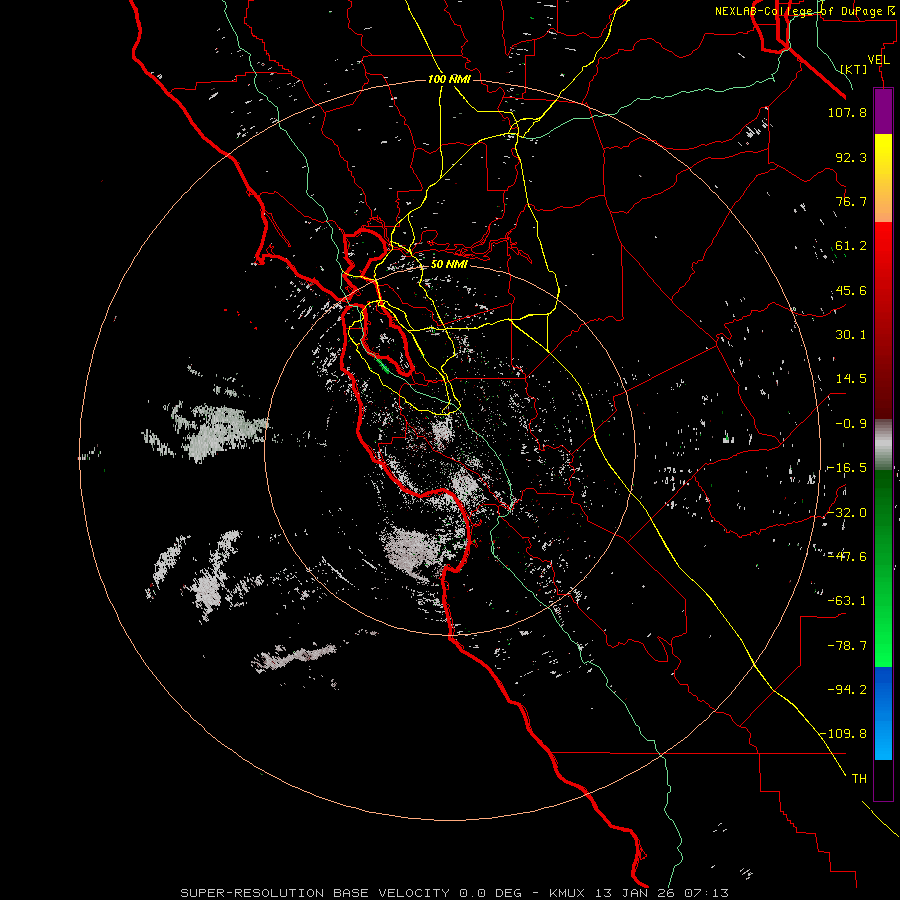The height and width of the screenshot is (900, 900).
Task: Pick the purple segment of the color bar
Action: (883, 112)
